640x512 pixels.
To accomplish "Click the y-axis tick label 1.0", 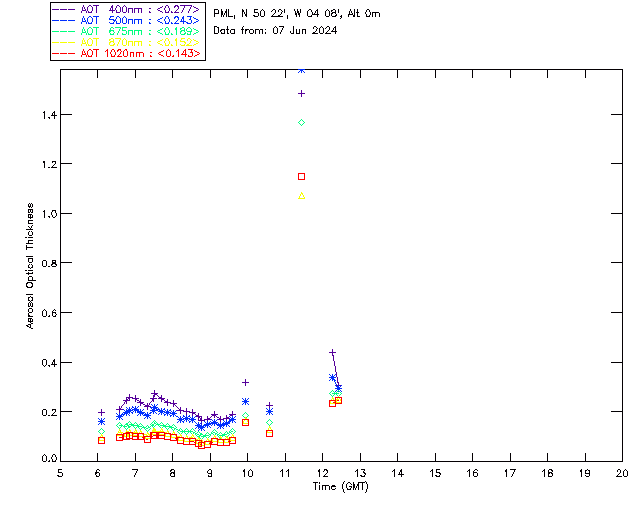I will tap(49, 214).
